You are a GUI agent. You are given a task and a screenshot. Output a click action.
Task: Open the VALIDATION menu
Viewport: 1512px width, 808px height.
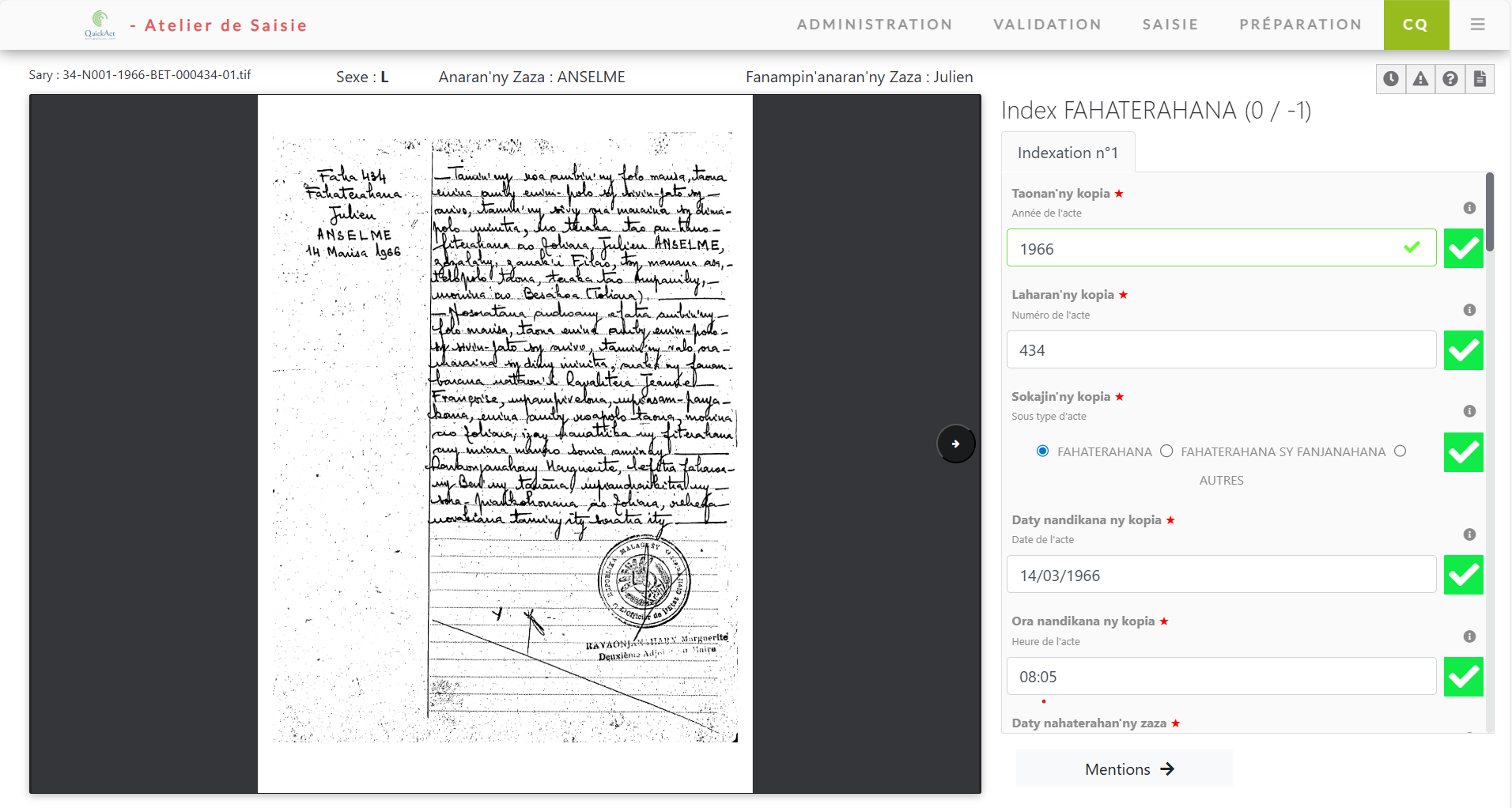point(1047,25)
